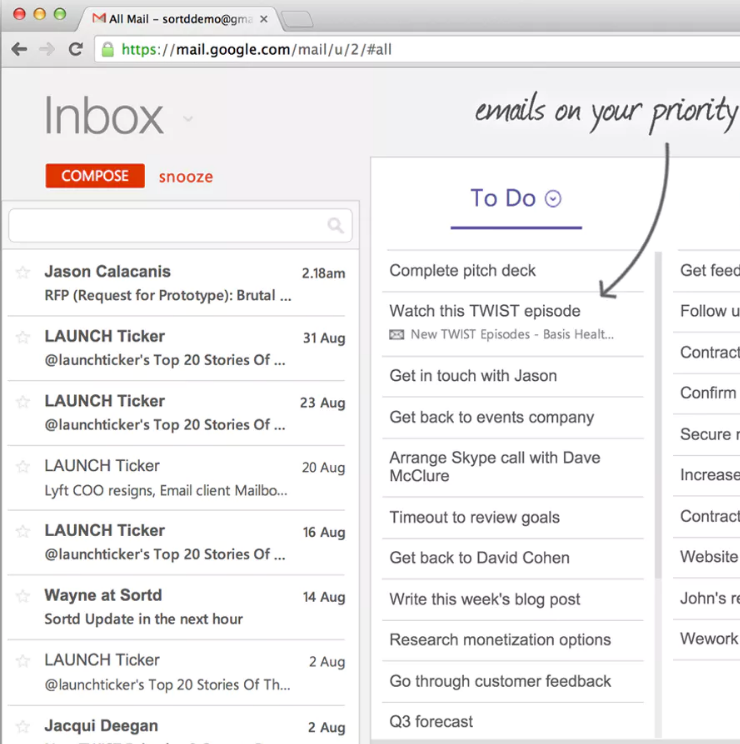Select Get in touch with Jason task
The height and width of the screenshot is (744, 740).
pos(513,376)
